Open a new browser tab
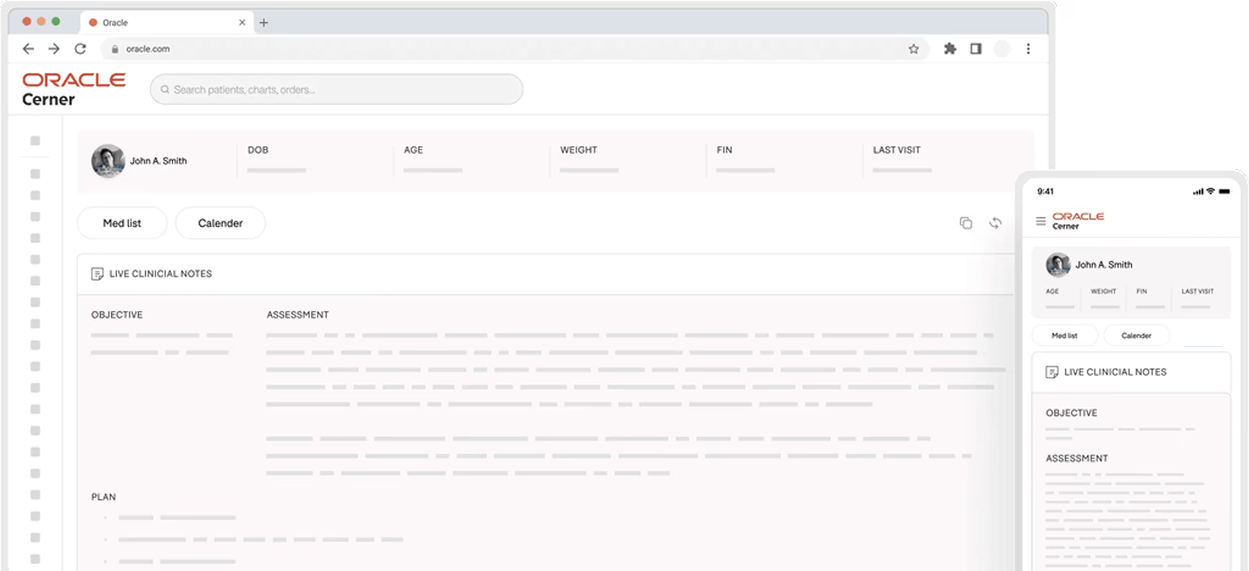 (x=264, y=22)
